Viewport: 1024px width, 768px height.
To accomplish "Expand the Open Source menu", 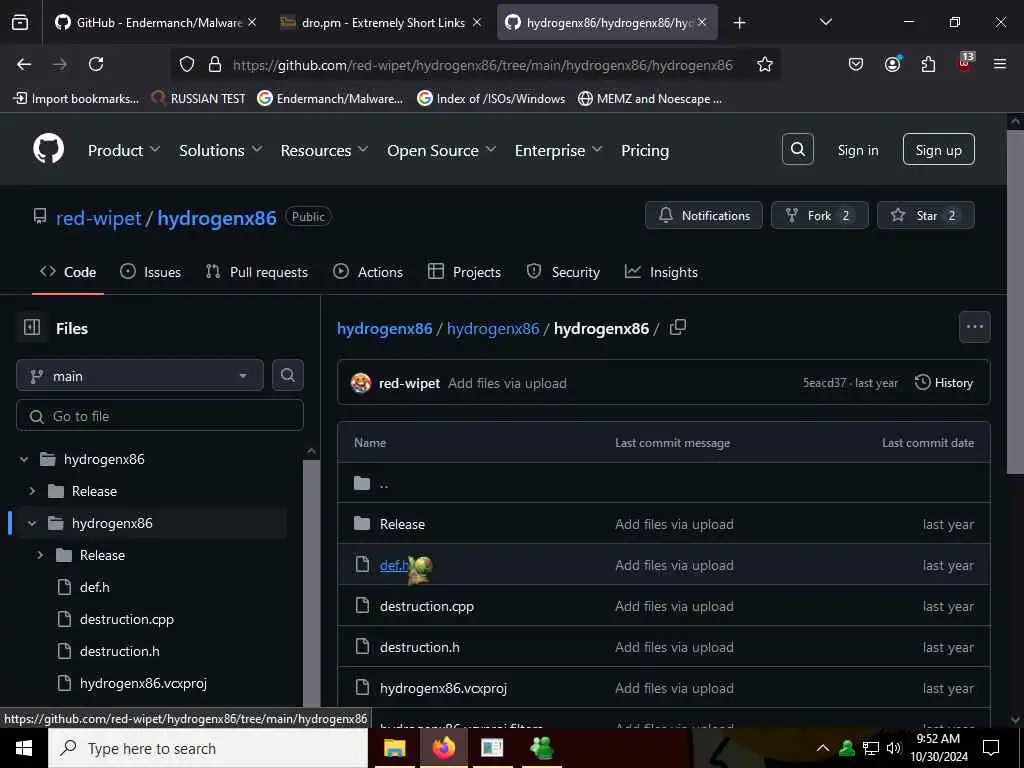I will pyautogui.click(x=441, y=150).
